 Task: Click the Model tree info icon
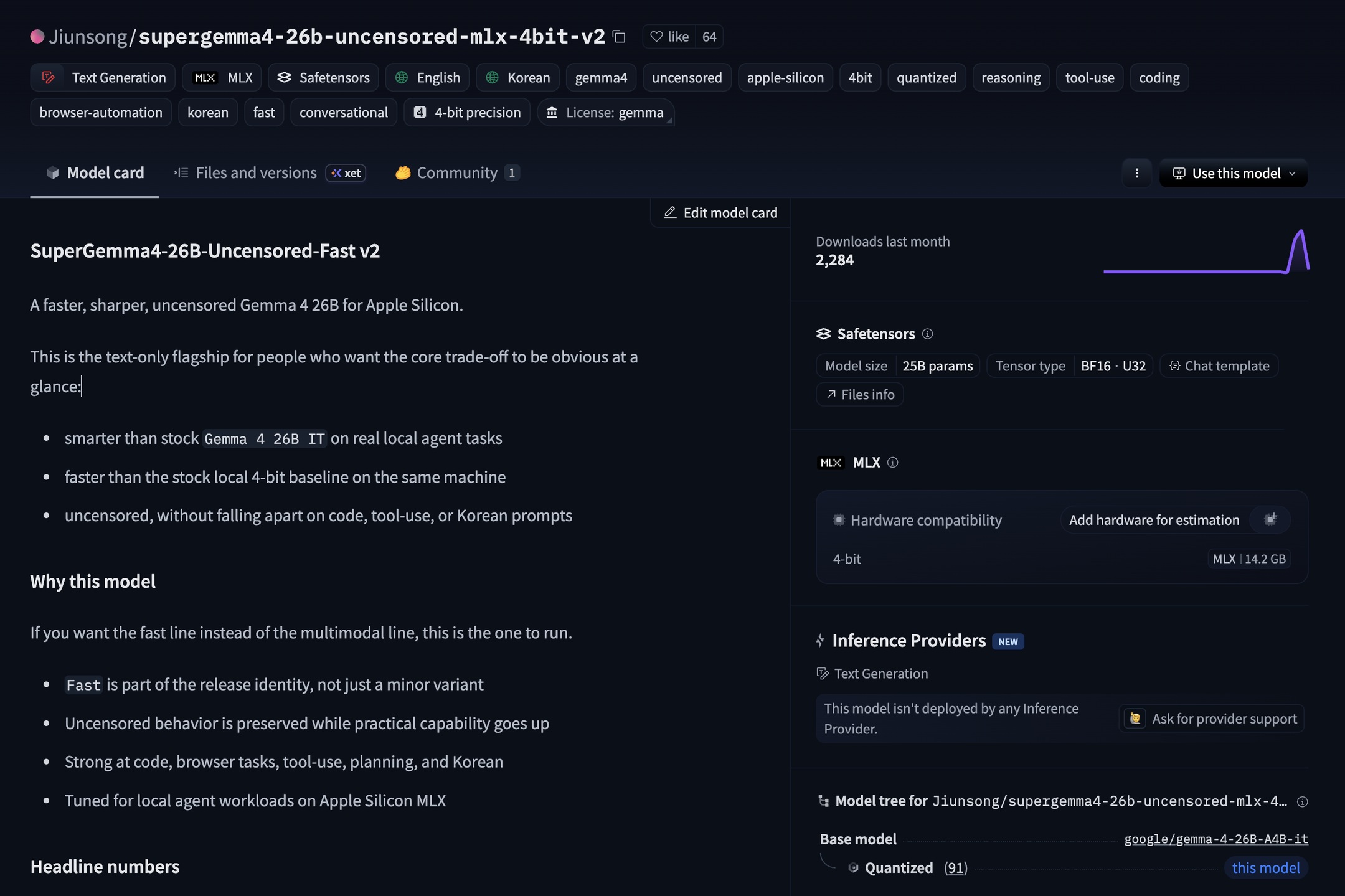pos(1302,802)
